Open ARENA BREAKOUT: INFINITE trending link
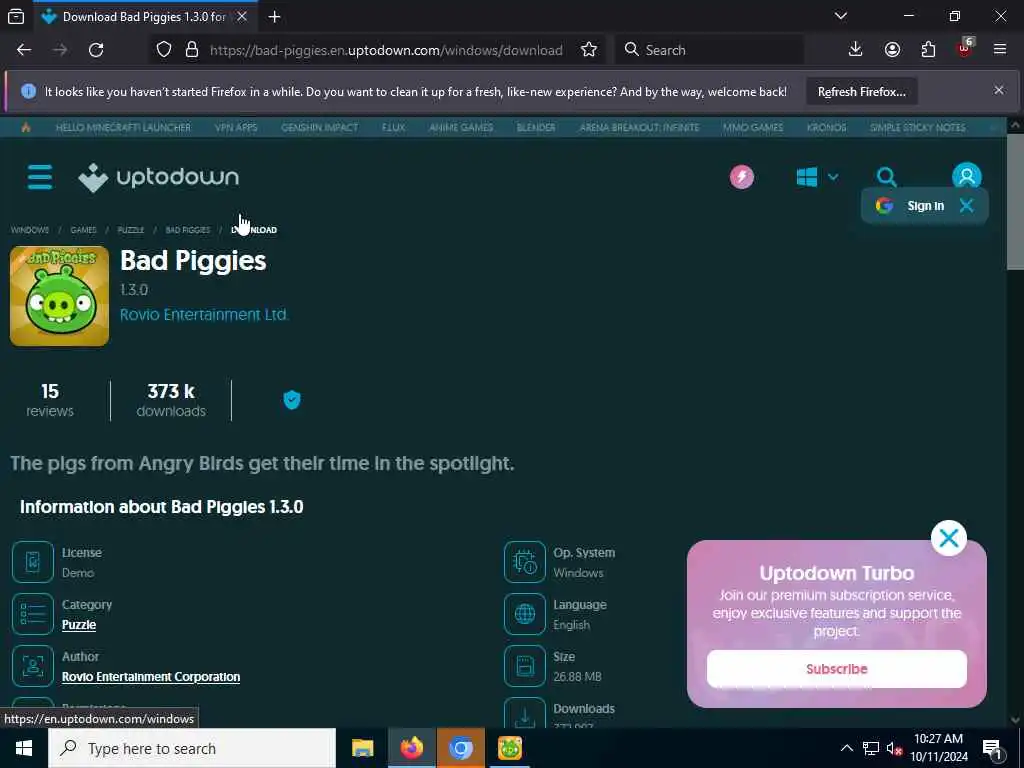Screen dimensions: 1024x768 point(639,127)
